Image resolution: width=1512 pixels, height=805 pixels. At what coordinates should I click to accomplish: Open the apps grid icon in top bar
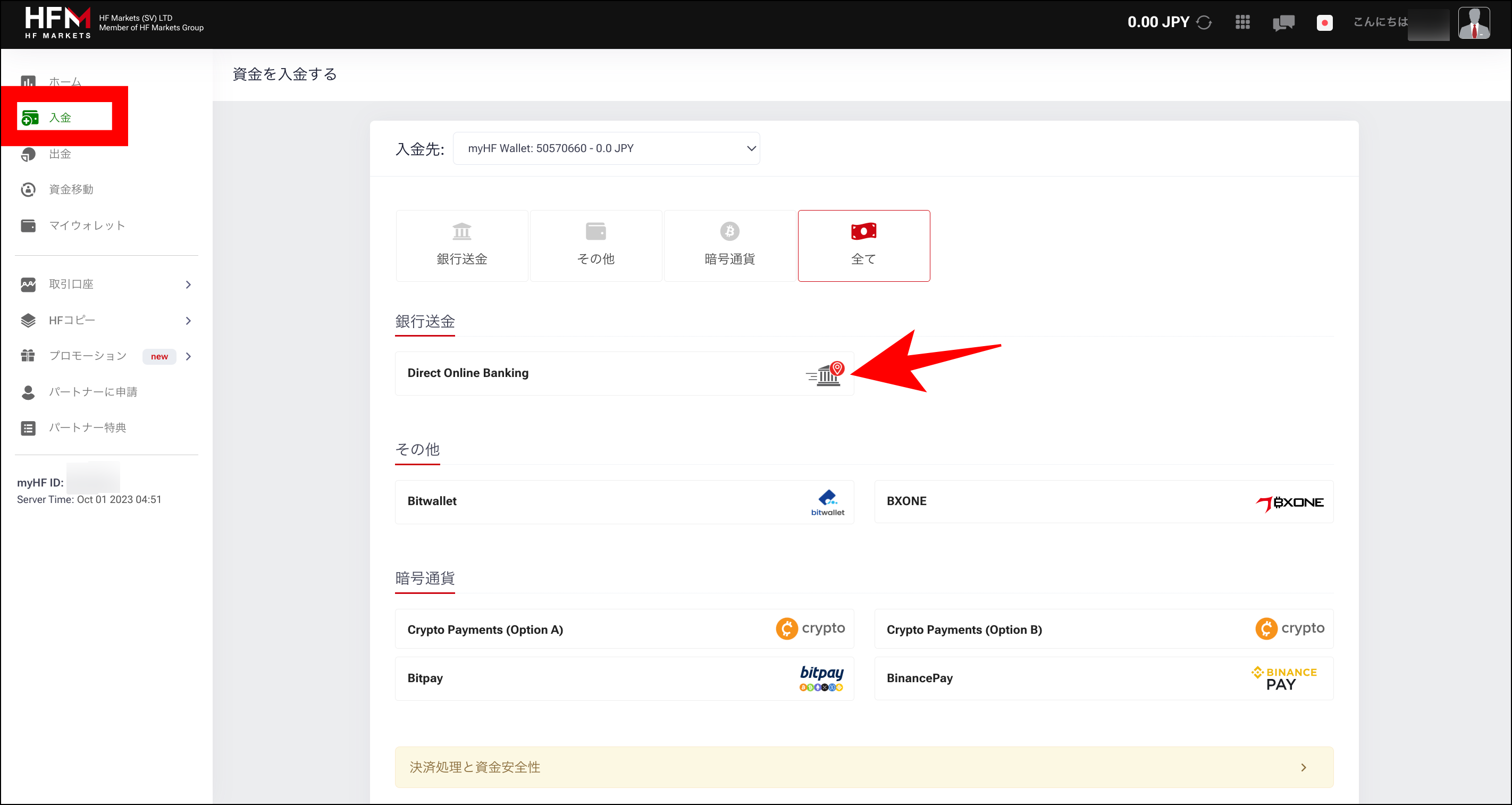pos(1243,22)
